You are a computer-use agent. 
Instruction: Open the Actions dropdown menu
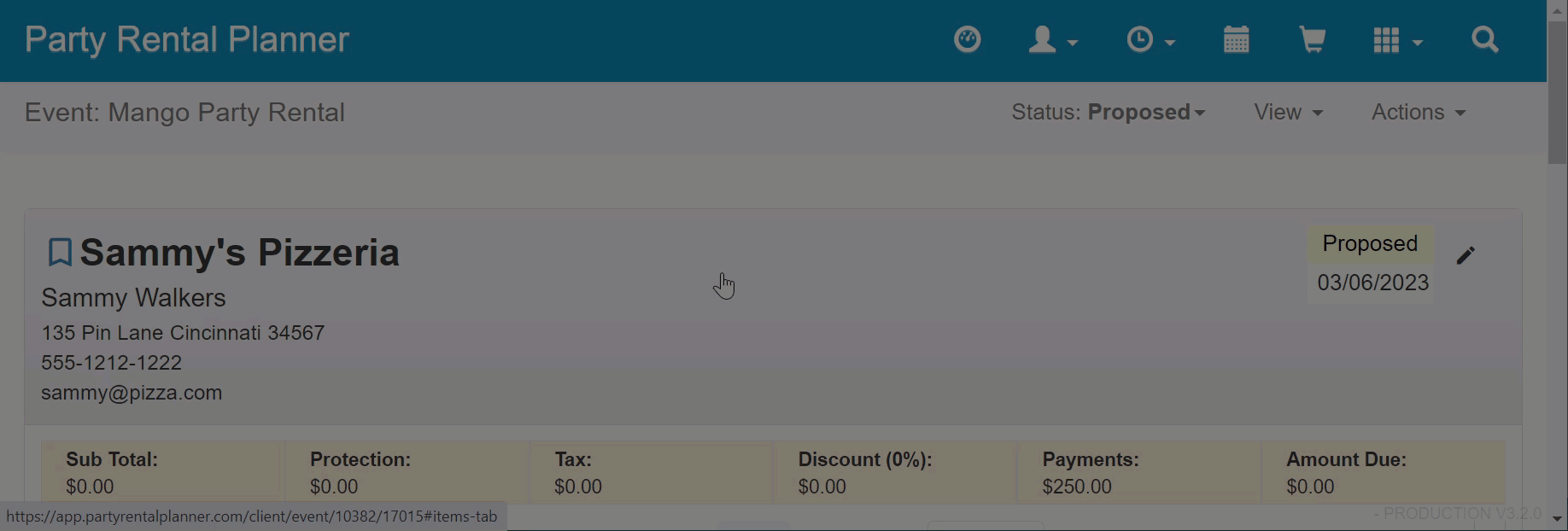click(x=1418, y=113)
